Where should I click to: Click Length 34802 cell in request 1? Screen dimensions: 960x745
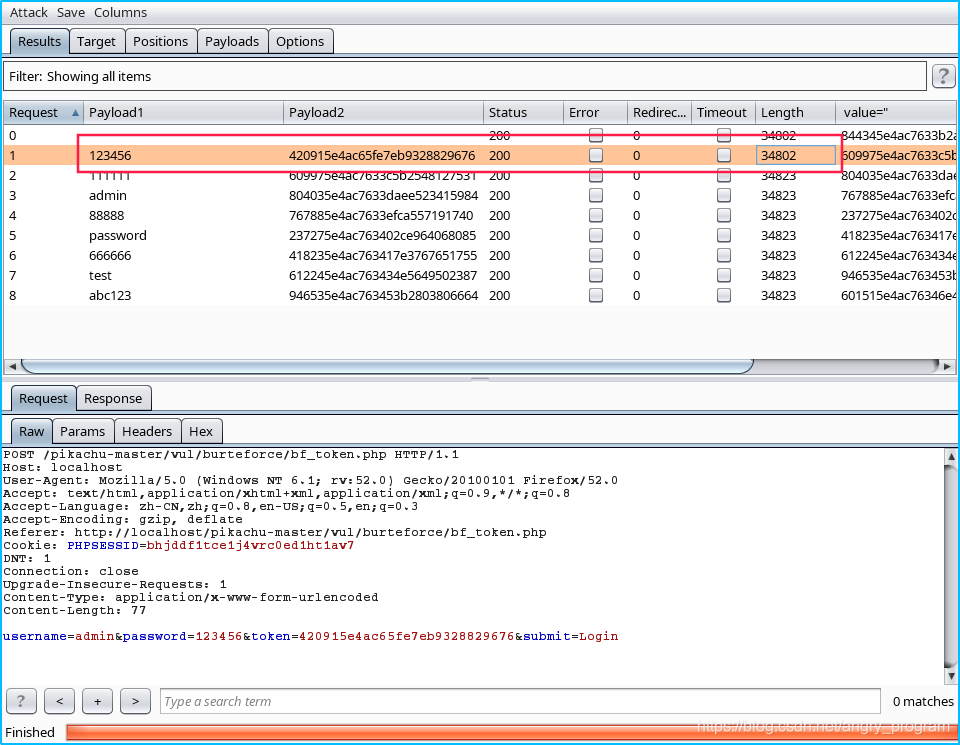coord(795,155)
